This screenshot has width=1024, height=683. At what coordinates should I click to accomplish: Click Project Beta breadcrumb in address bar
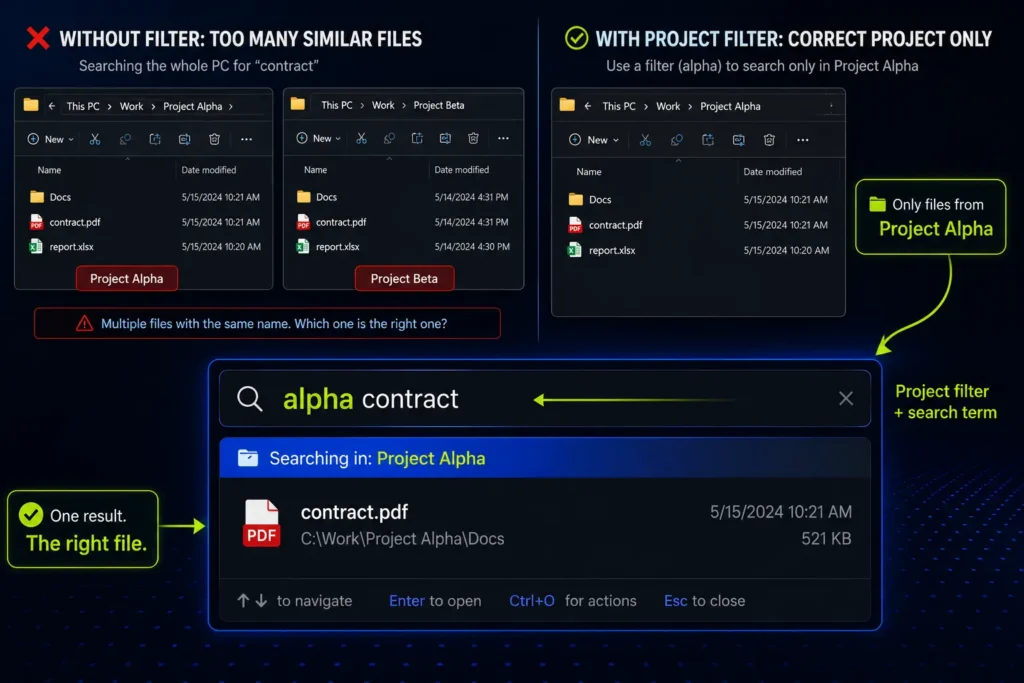[x=439, y=105]
